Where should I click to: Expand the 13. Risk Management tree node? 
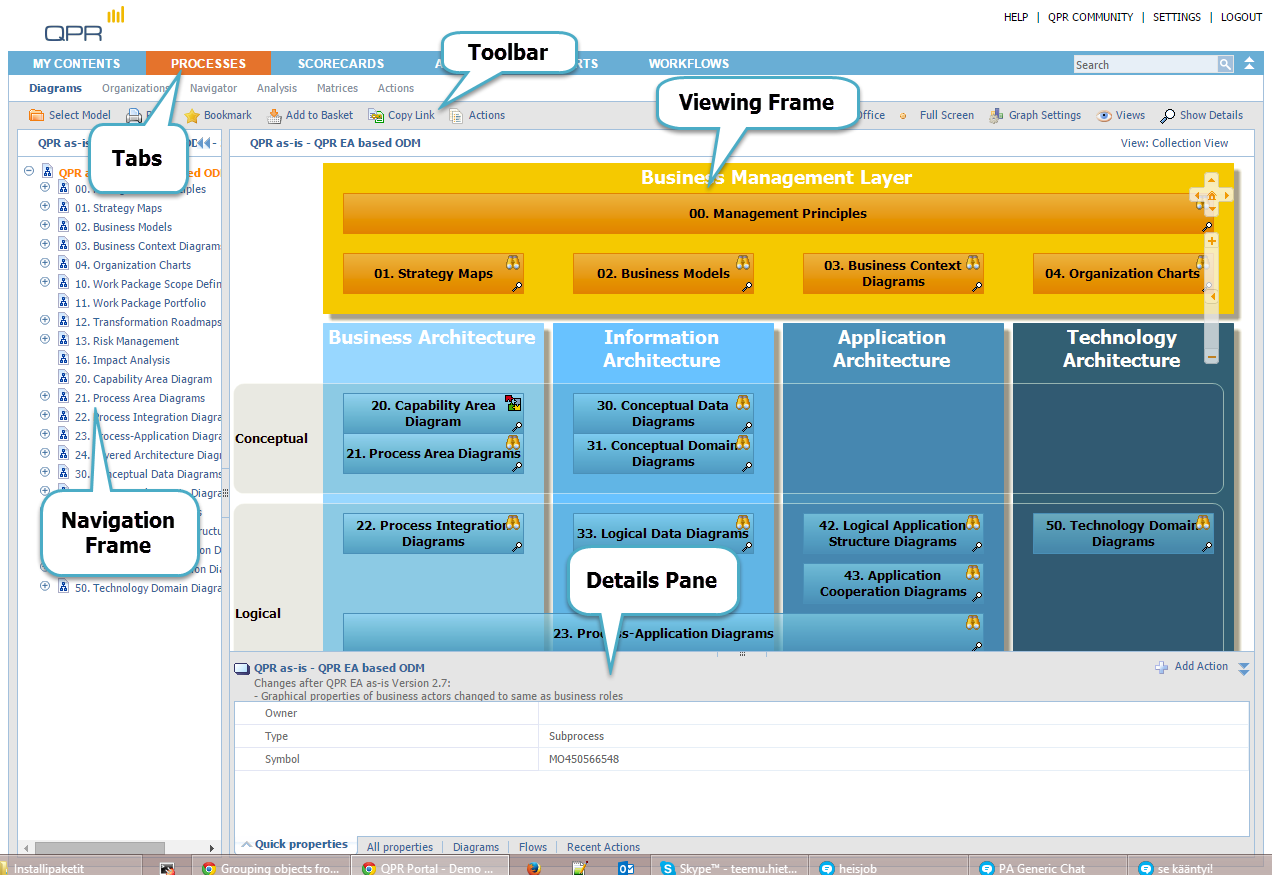coord(44,340)
